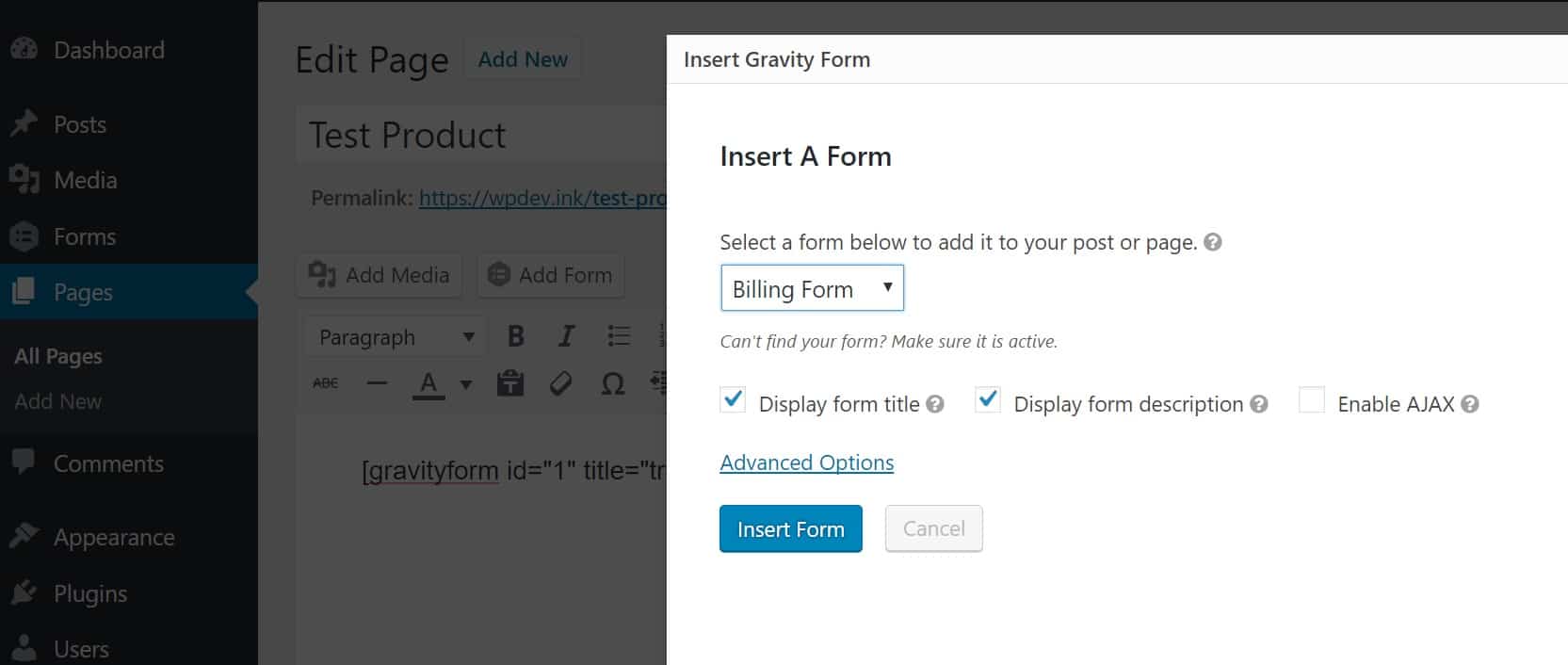Expand the text color dropdown arrow

pyautogui.click(x=463, y=382)
